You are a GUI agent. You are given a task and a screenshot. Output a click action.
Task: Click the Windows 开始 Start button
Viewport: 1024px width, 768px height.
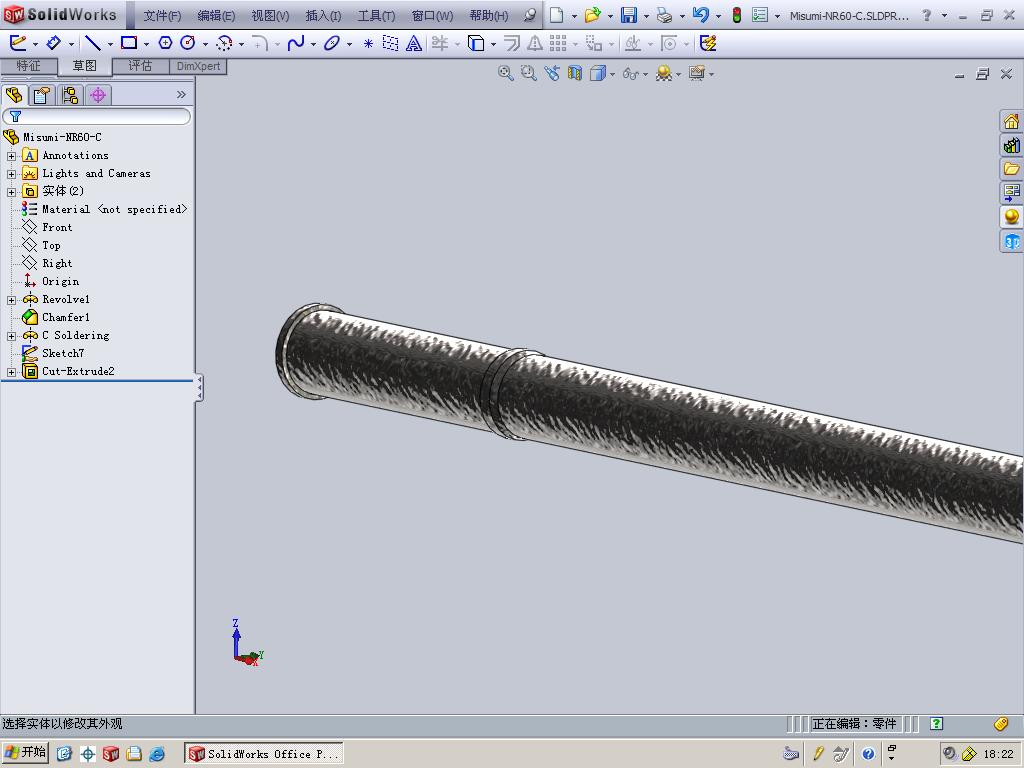coord(25,753)
